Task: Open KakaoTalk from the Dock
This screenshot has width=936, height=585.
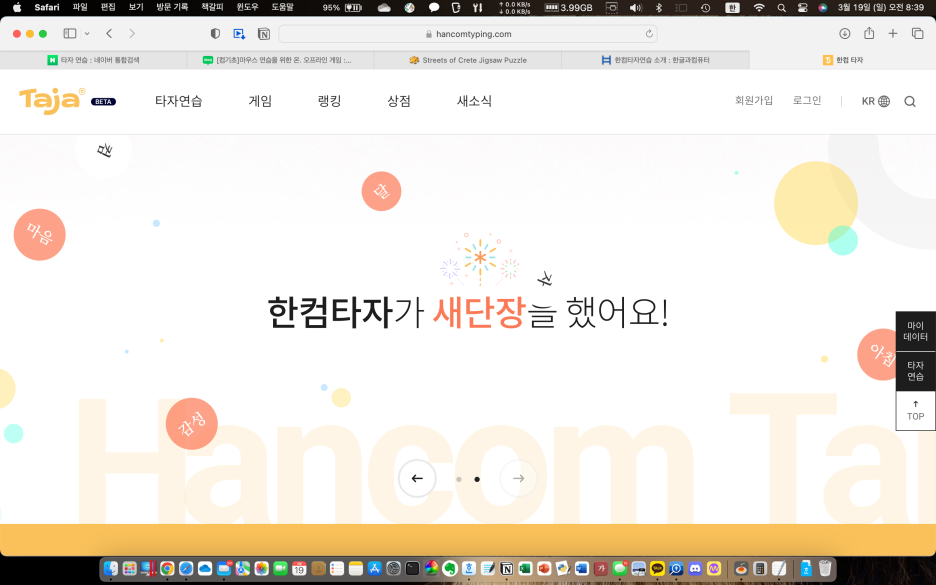Action: click(657, 568)
